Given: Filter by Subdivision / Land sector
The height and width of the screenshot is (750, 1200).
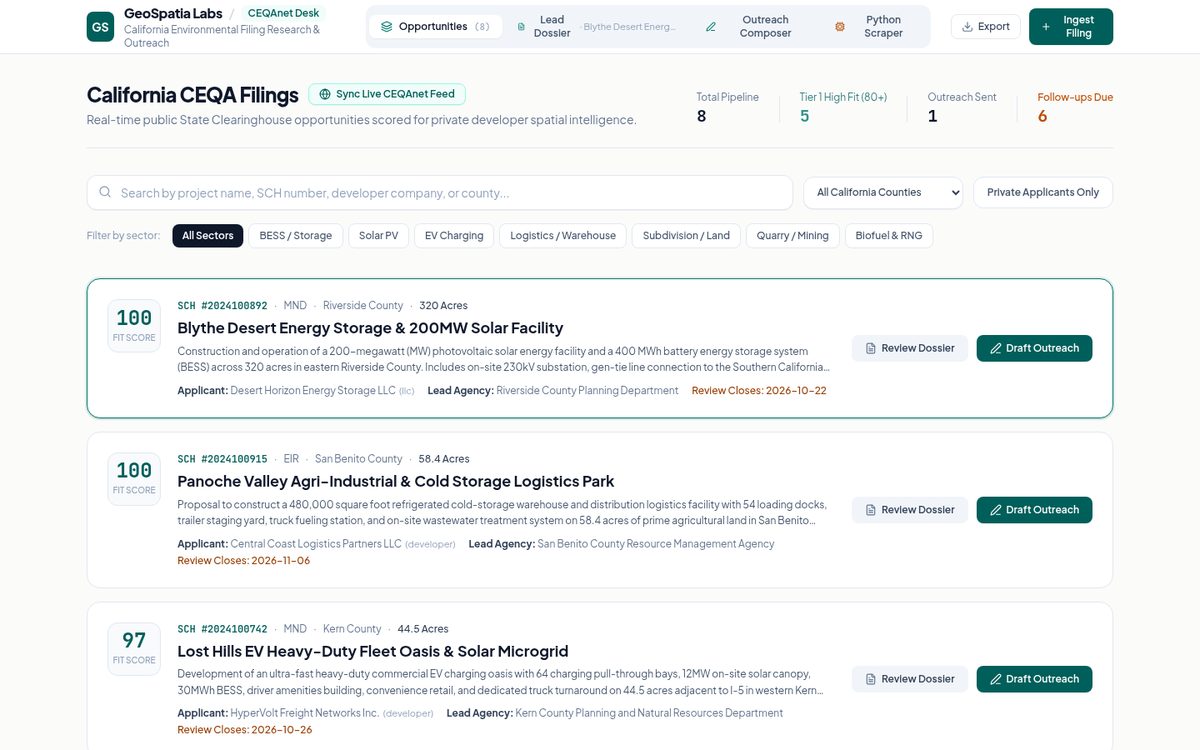Looking at the screenshot, I should (x=686, y=236).
